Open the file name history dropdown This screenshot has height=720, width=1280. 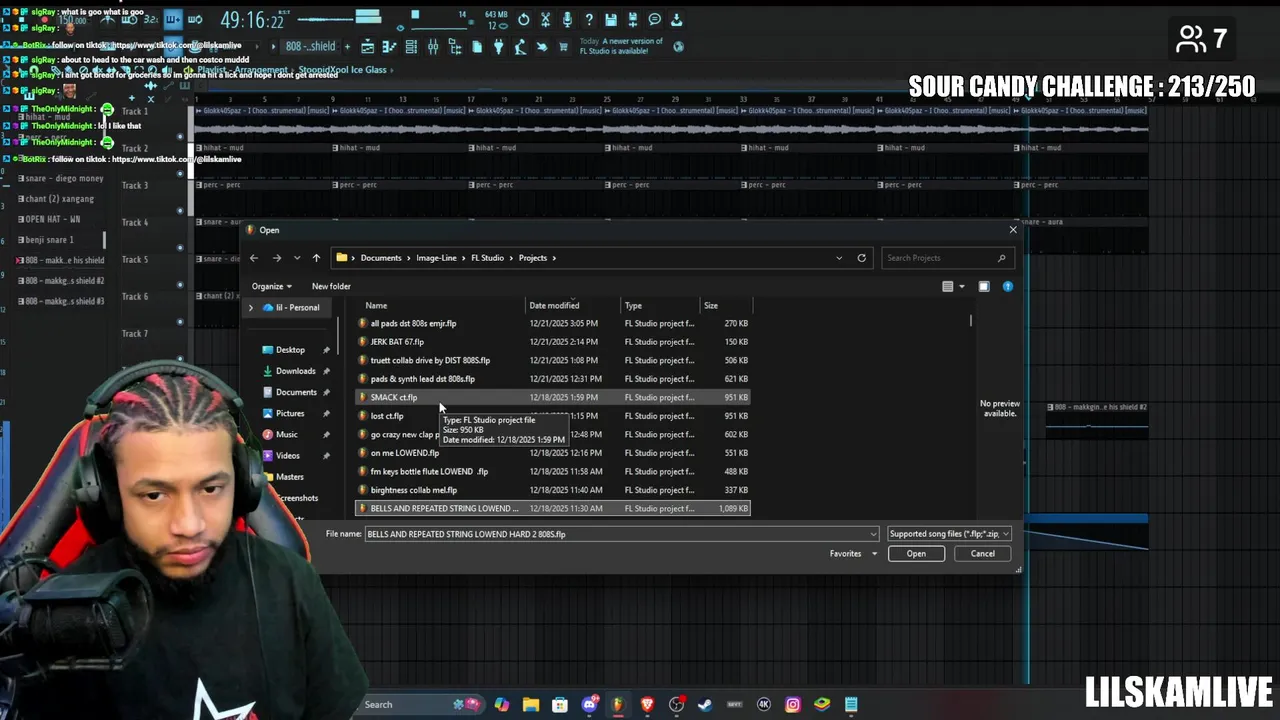click(x=873, y=534)
